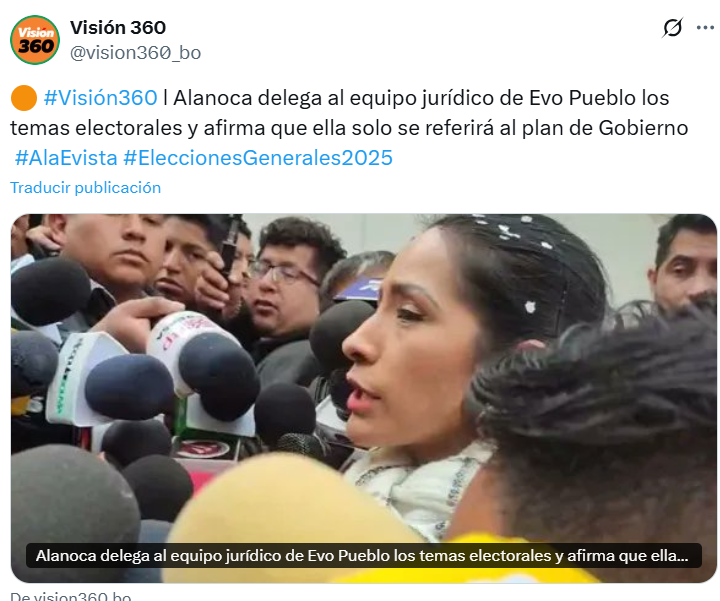Click the Traducir publicación link
Image resolution: width=720 pixels, height=601 pixels.
tap(85, 188)
